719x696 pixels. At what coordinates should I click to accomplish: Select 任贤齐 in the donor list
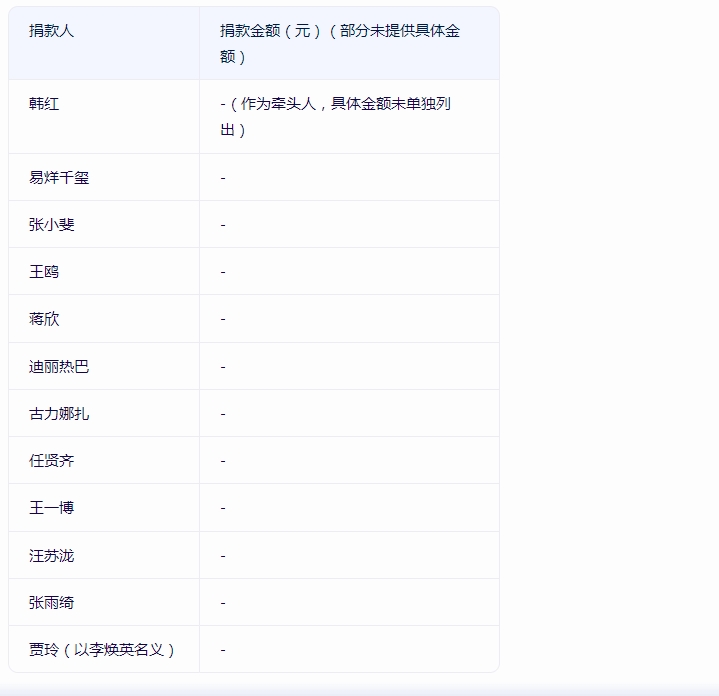52,461
